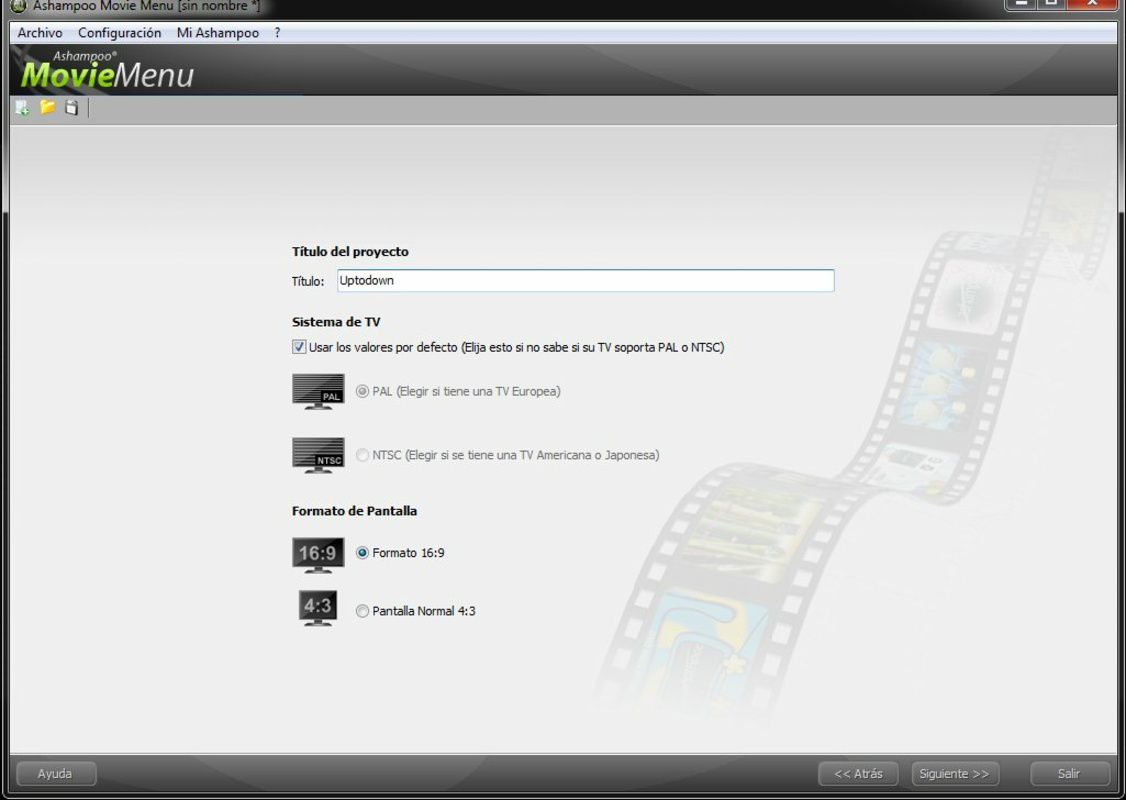The image size is (1126, 800).
Task: Click the Sistema de TV heading
Action: coord(336,322)
